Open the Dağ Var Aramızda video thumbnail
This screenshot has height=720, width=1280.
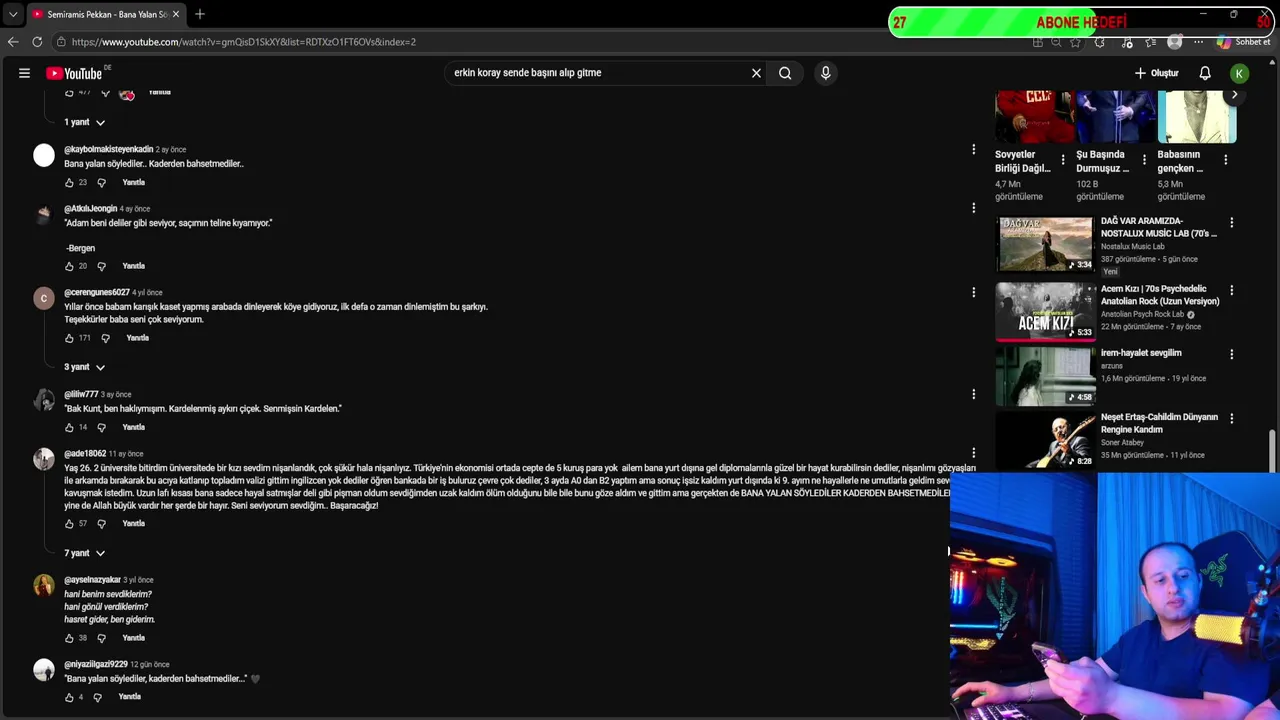(1045, 244)
